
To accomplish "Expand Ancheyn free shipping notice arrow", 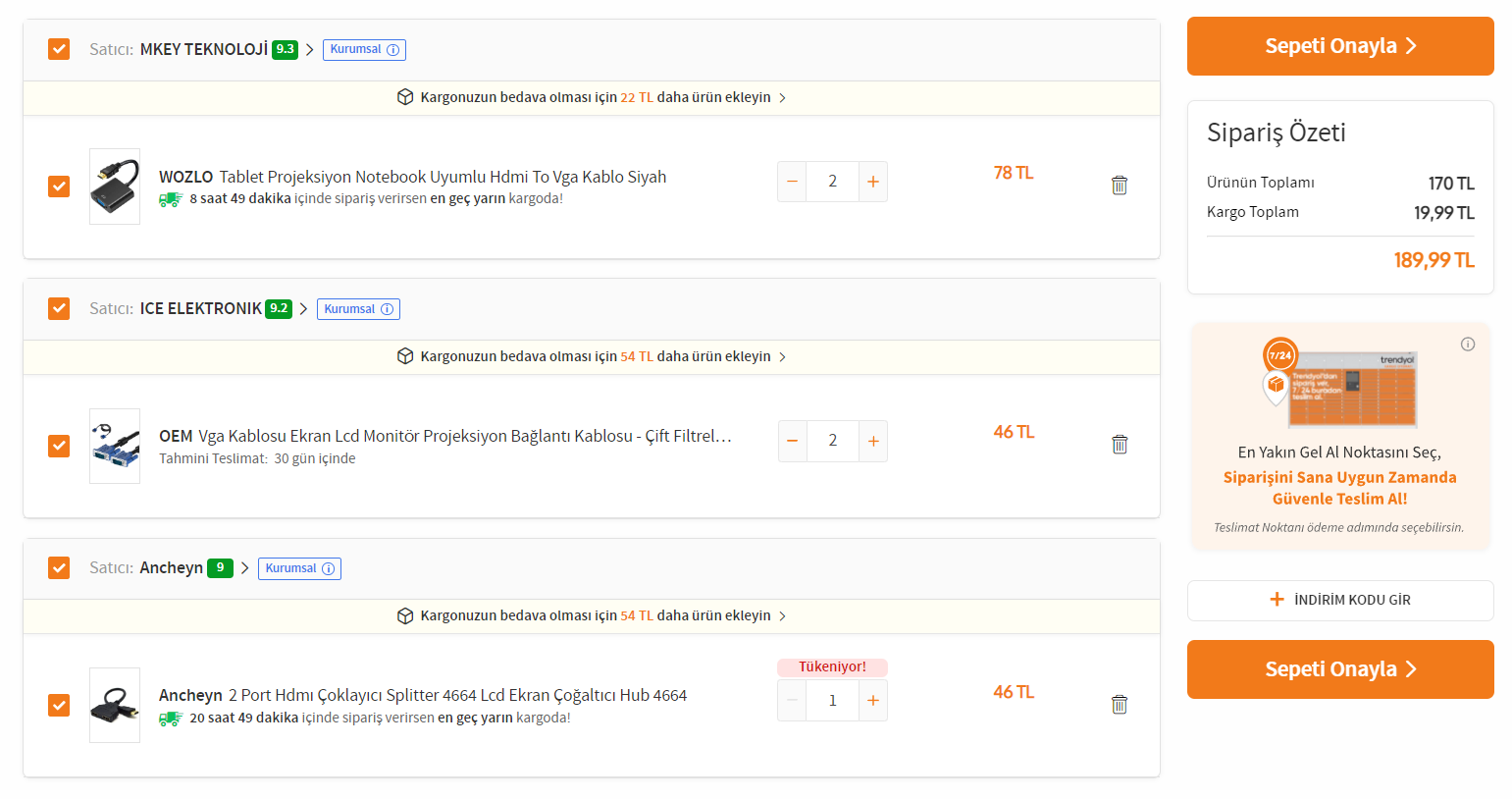I will tap(782, 616).
